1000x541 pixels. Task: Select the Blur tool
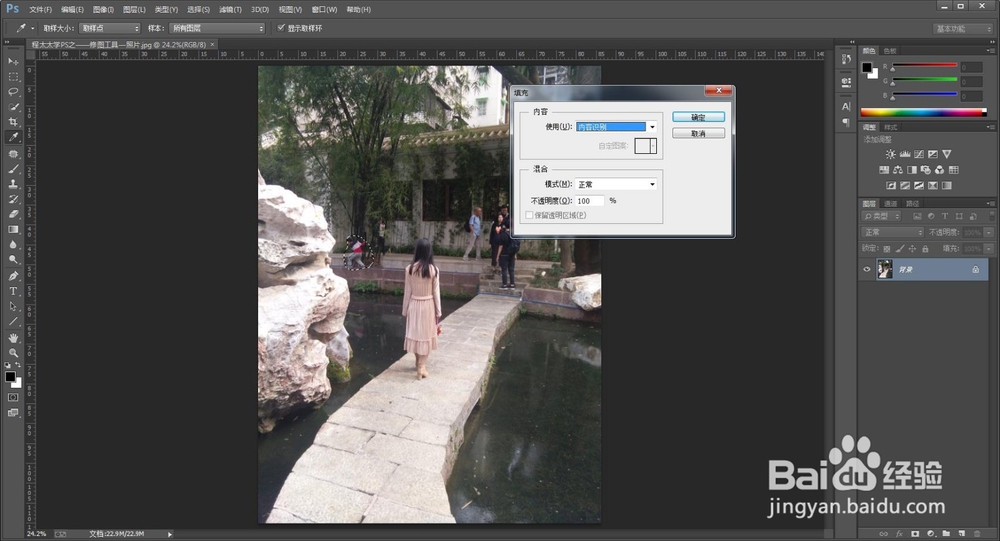point(13,245)
